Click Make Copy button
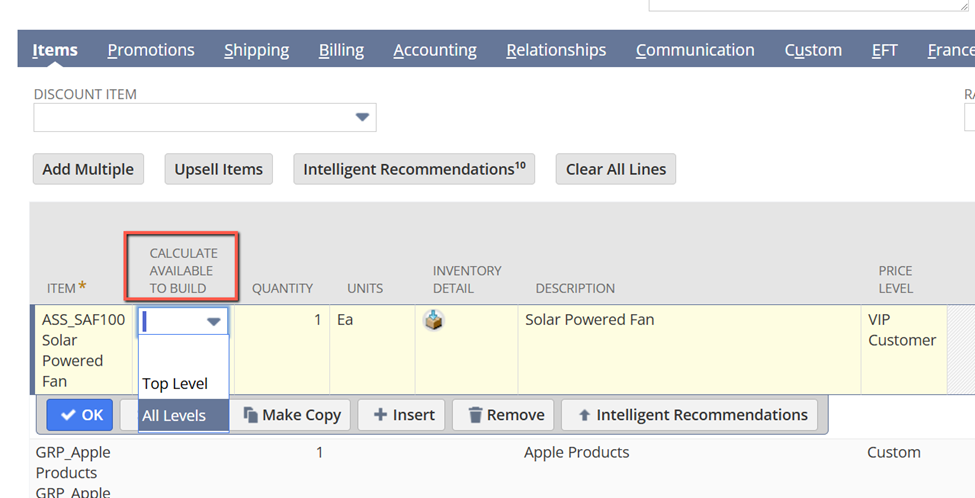 [293, 415]
